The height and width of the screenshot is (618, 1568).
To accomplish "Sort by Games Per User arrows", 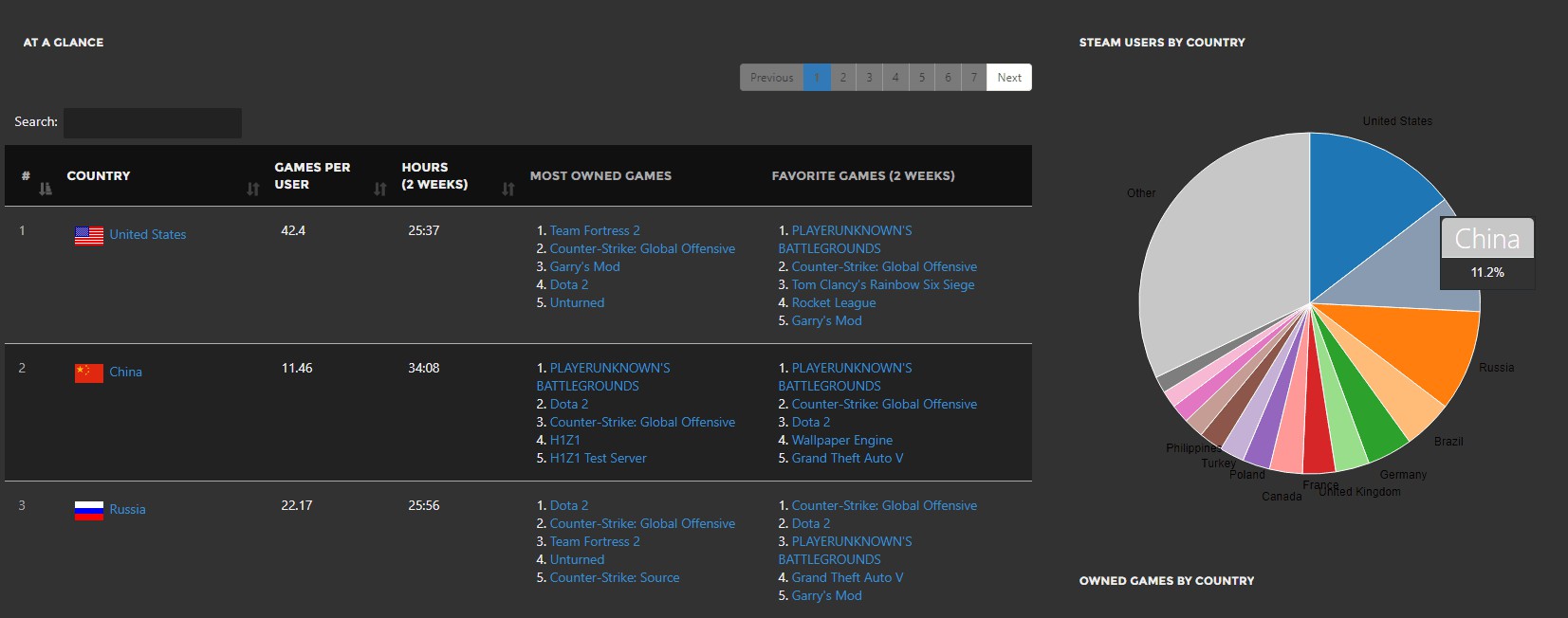I will [x=379, y=189].
